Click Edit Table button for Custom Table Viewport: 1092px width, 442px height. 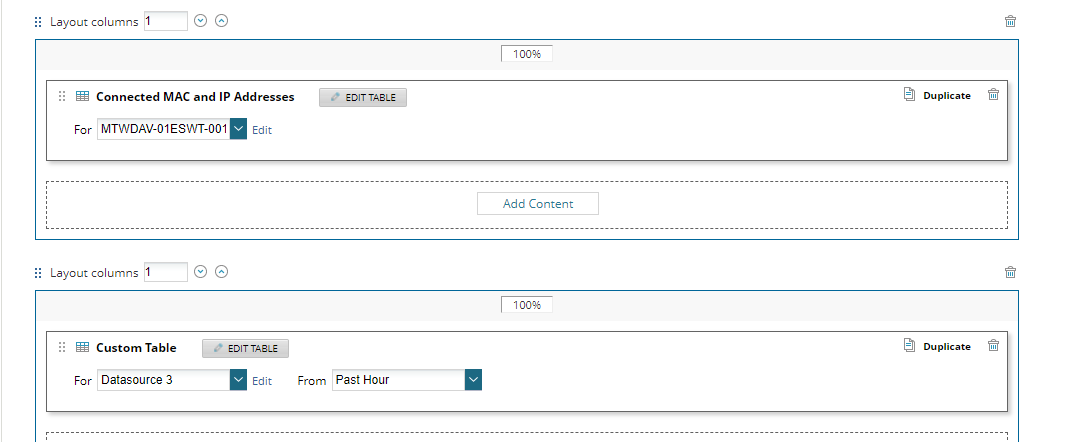click(x=246, y=348)
